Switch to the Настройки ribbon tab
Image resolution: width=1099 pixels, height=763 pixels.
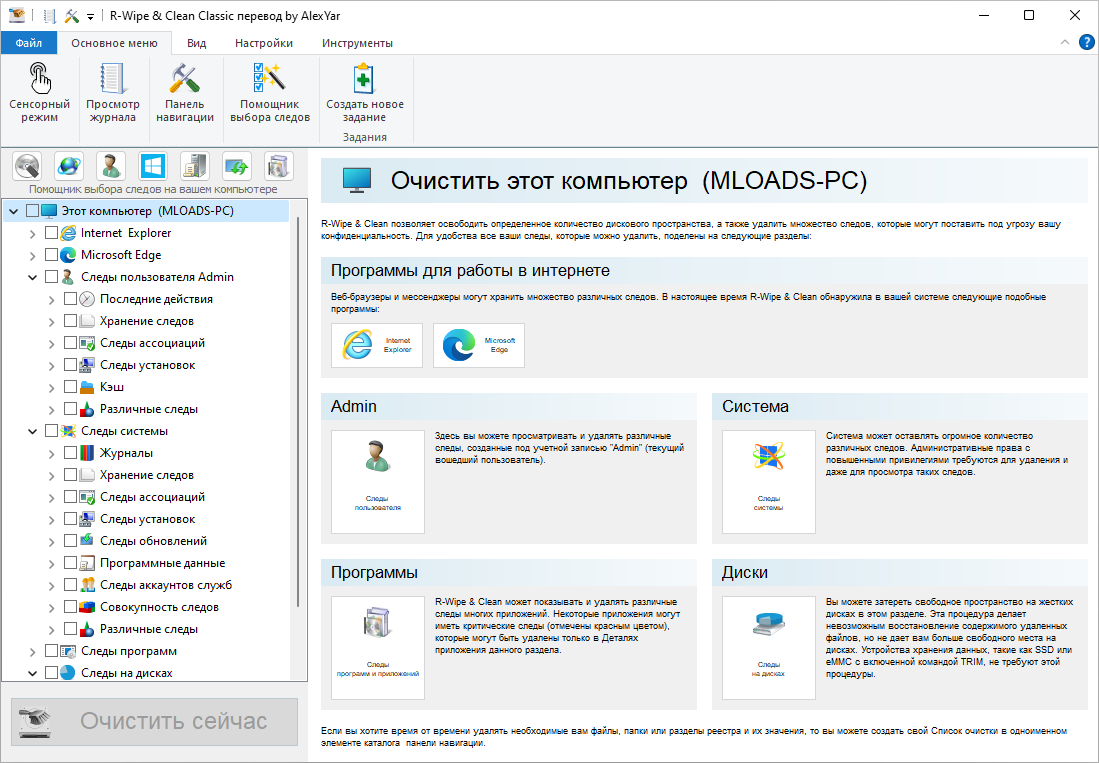(264, 43)
